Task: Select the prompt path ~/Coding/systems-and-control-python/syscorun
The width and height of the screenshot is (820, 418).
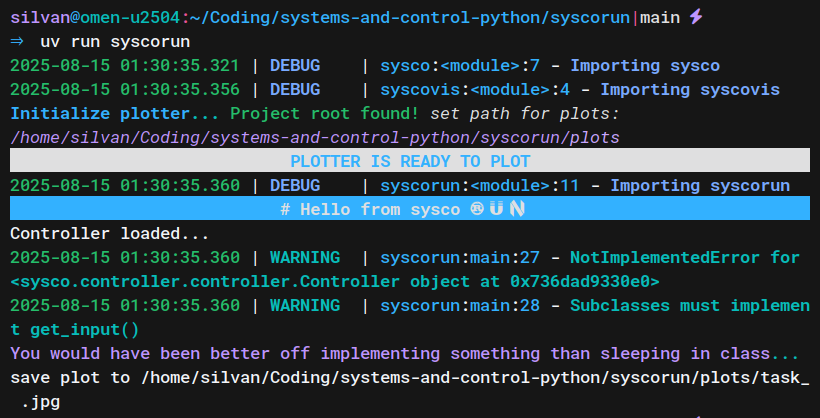Action: 411,18
